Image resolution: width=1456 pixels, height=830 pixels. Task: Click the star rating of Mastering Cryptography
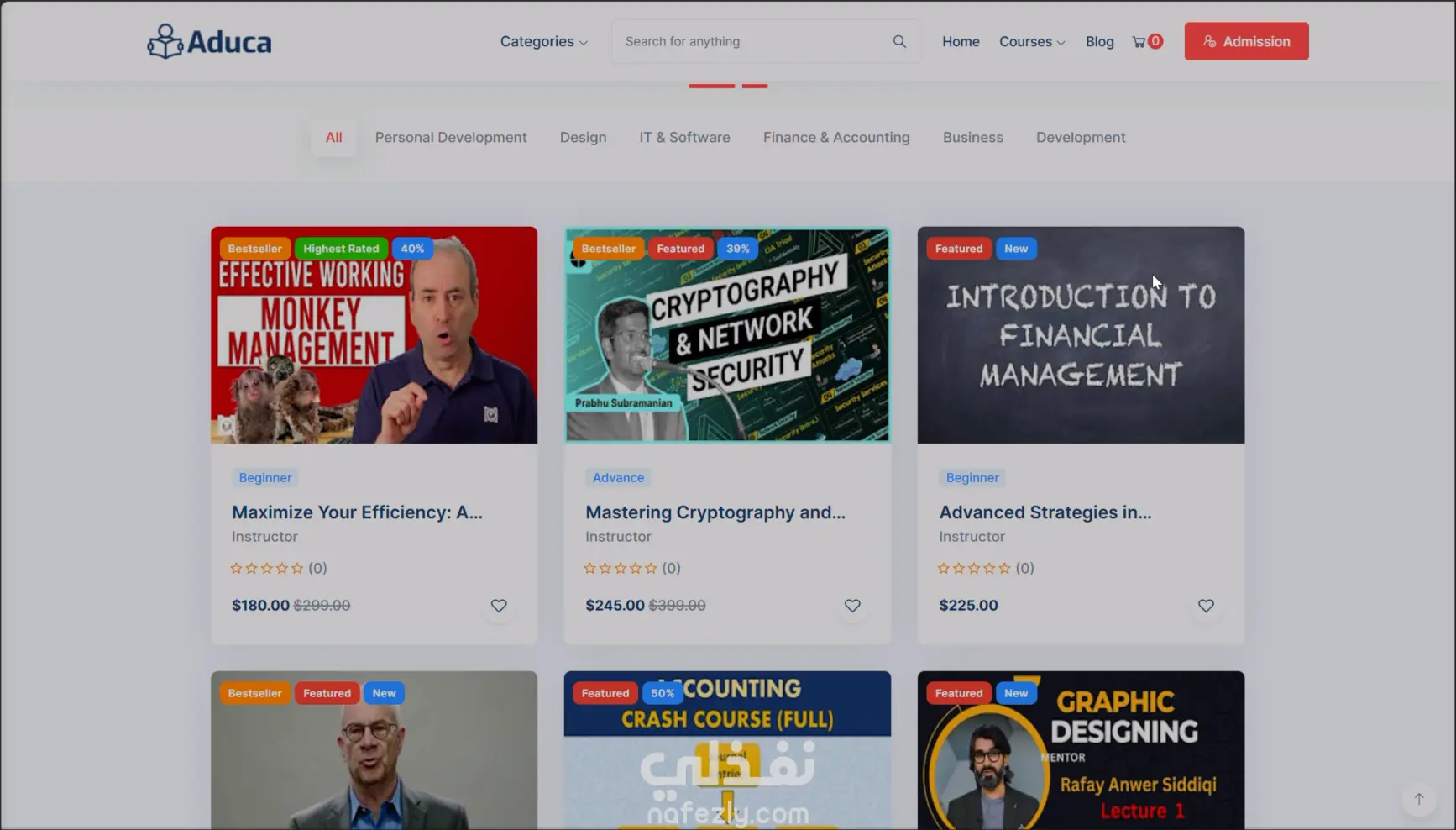[621, 569]
